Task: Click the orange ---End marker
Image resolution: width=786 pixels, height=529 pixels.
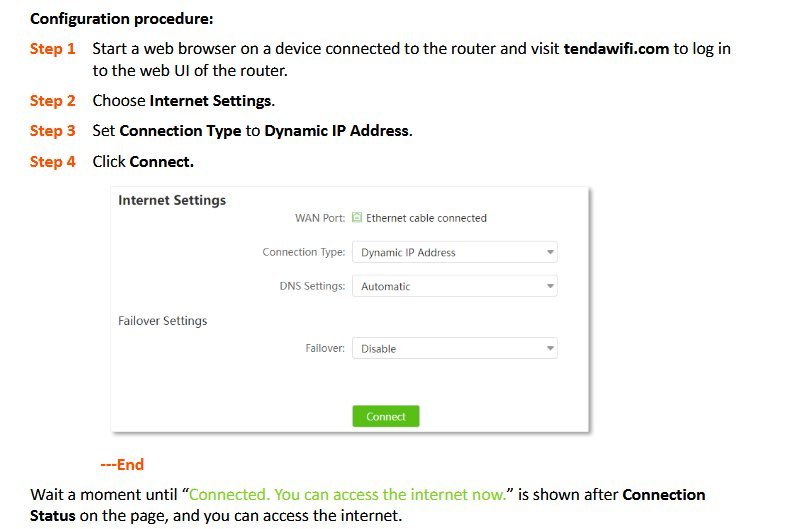Action: point(122,464)
